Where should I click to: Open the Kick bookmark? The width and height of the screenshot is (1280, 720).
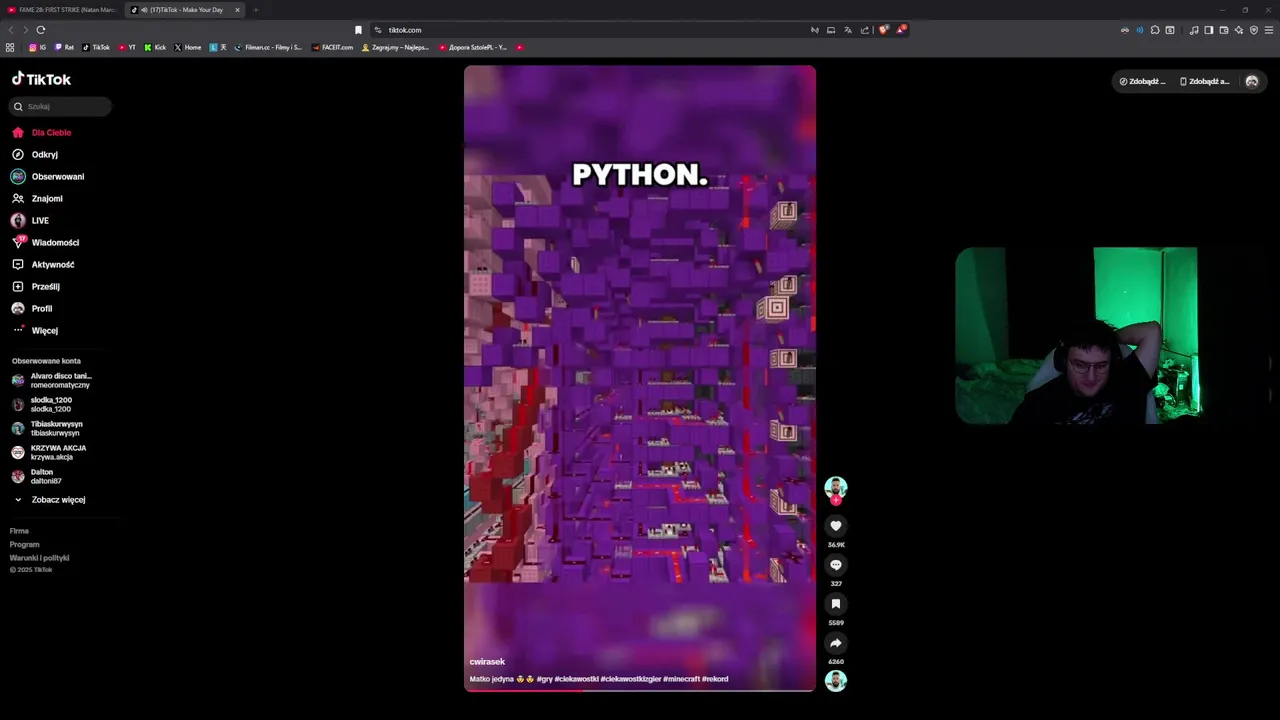155,47
